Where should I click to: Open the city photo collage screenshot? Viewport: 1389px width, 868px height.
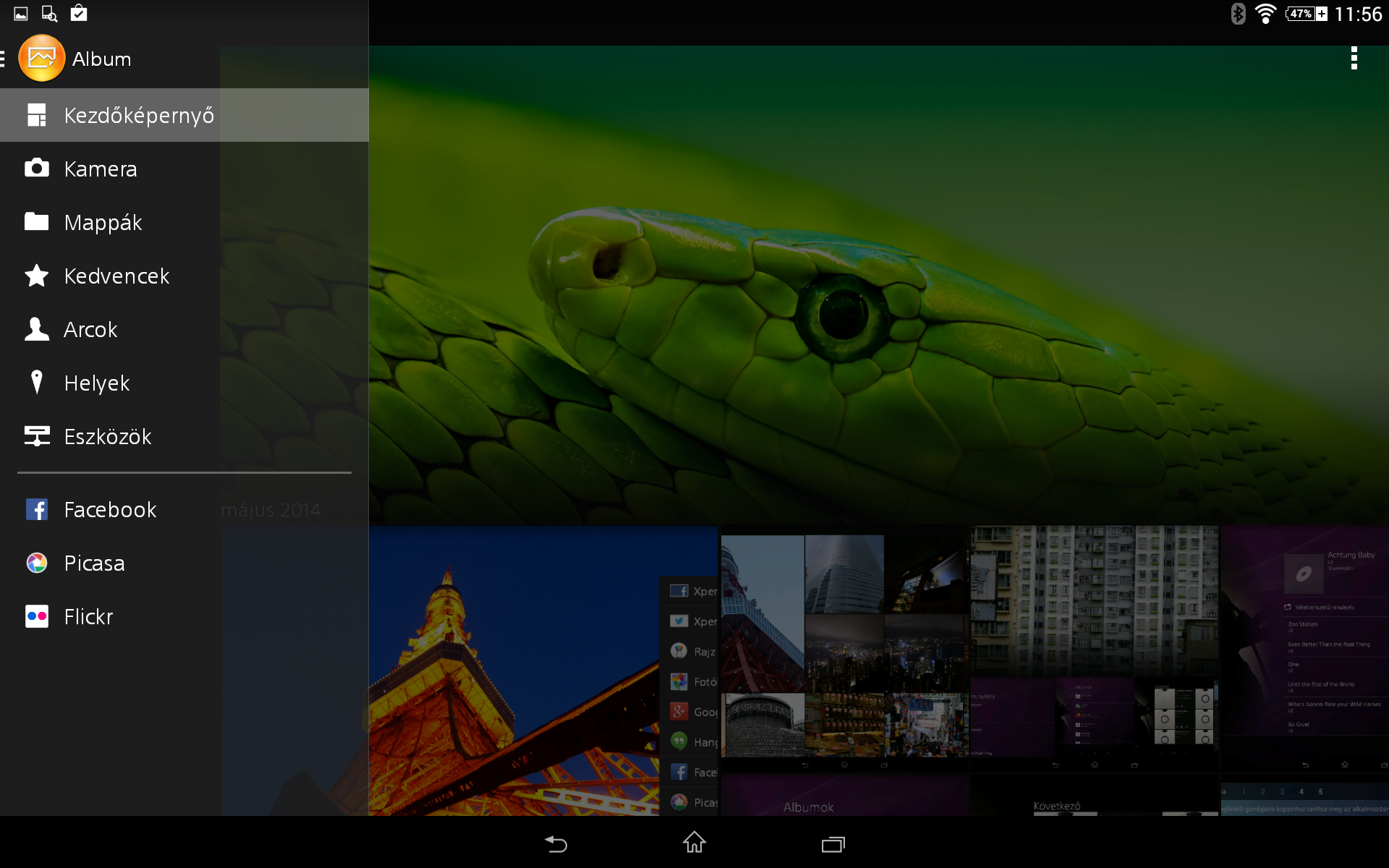844,648
